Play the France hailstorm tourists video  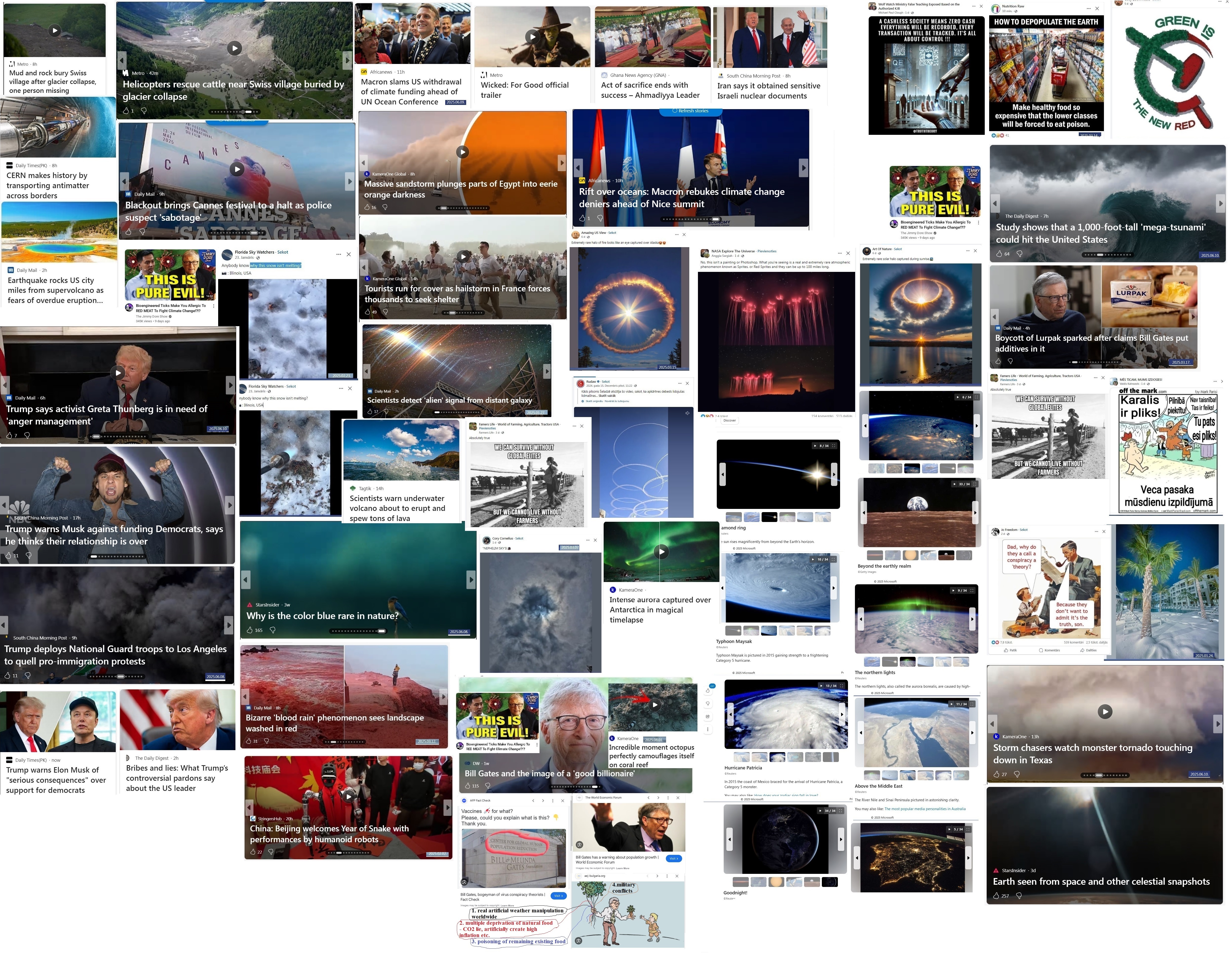coord(463,257)
